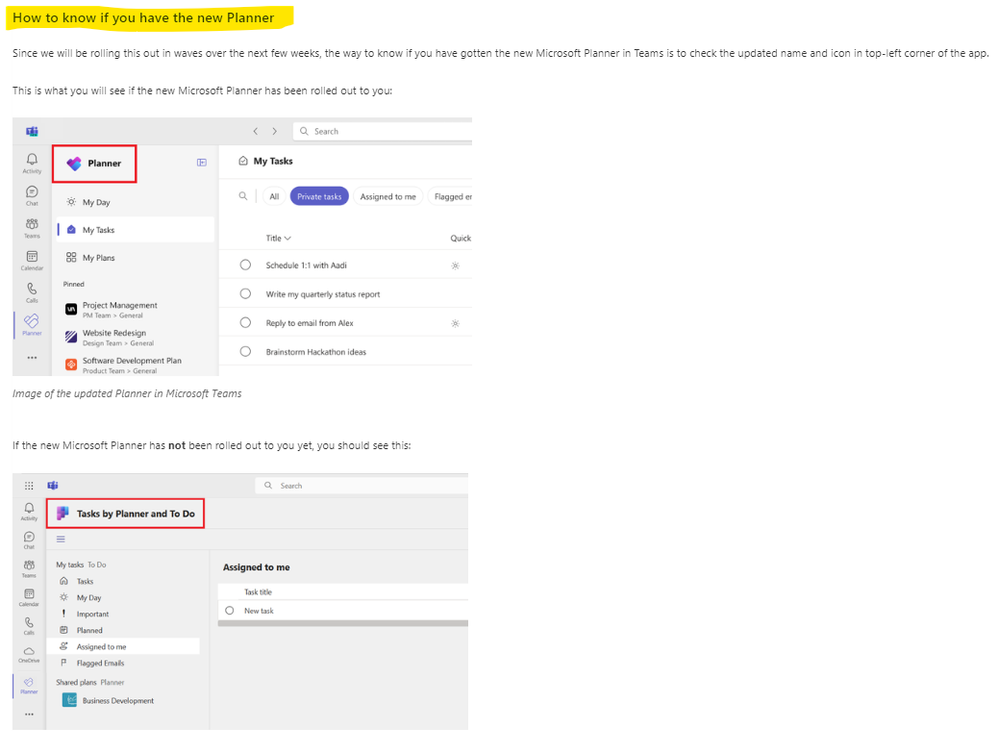Open the more apps ellipsis in the Tasks by Planner screenshot
Image resolution: width=999 pixels, height=731 pixels.
[29, 714]
